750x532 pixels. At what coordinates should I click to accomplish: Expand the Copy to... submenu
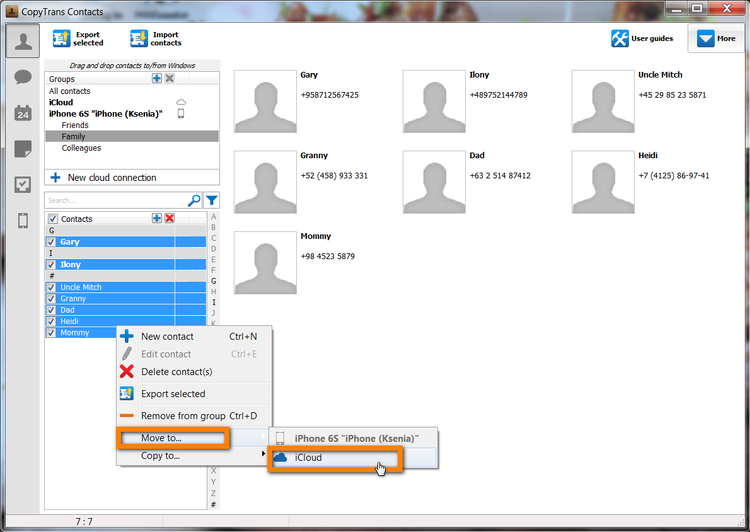tap(194, 455)
